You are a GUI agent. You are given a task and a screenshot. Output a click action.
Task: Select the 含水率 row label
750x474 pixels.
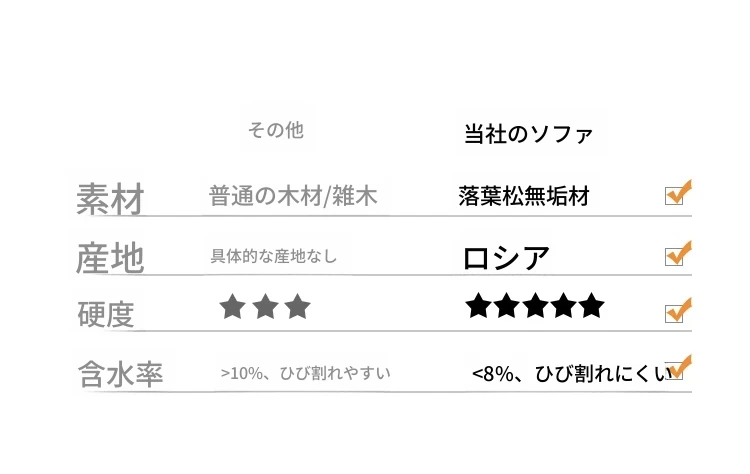pyautogui.click(x=120, y=374)
